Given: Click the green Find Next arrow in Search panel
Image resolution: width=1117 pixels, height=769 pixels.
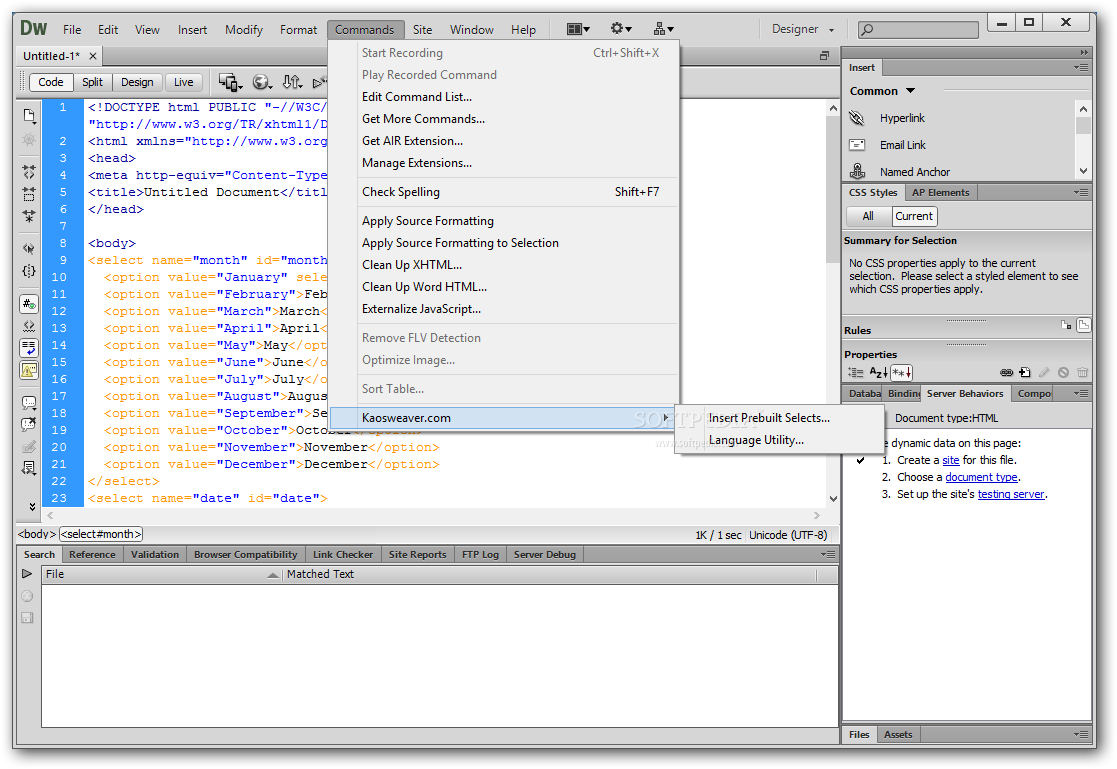Looking at the screenshot, I should (x=28, y=574).
